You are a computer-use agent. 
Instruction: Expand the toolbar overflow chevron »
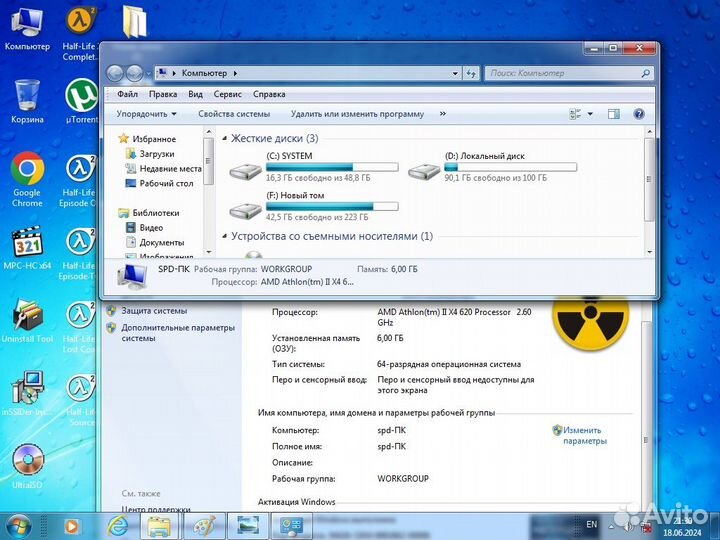(442, 114)
